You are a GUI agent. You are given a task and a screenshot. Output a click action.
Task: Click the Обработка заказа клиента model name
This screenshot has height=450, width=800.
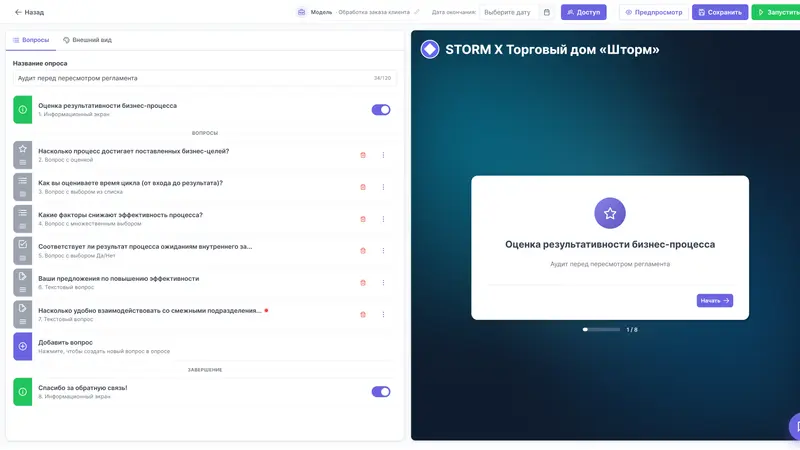pos(374,12)
